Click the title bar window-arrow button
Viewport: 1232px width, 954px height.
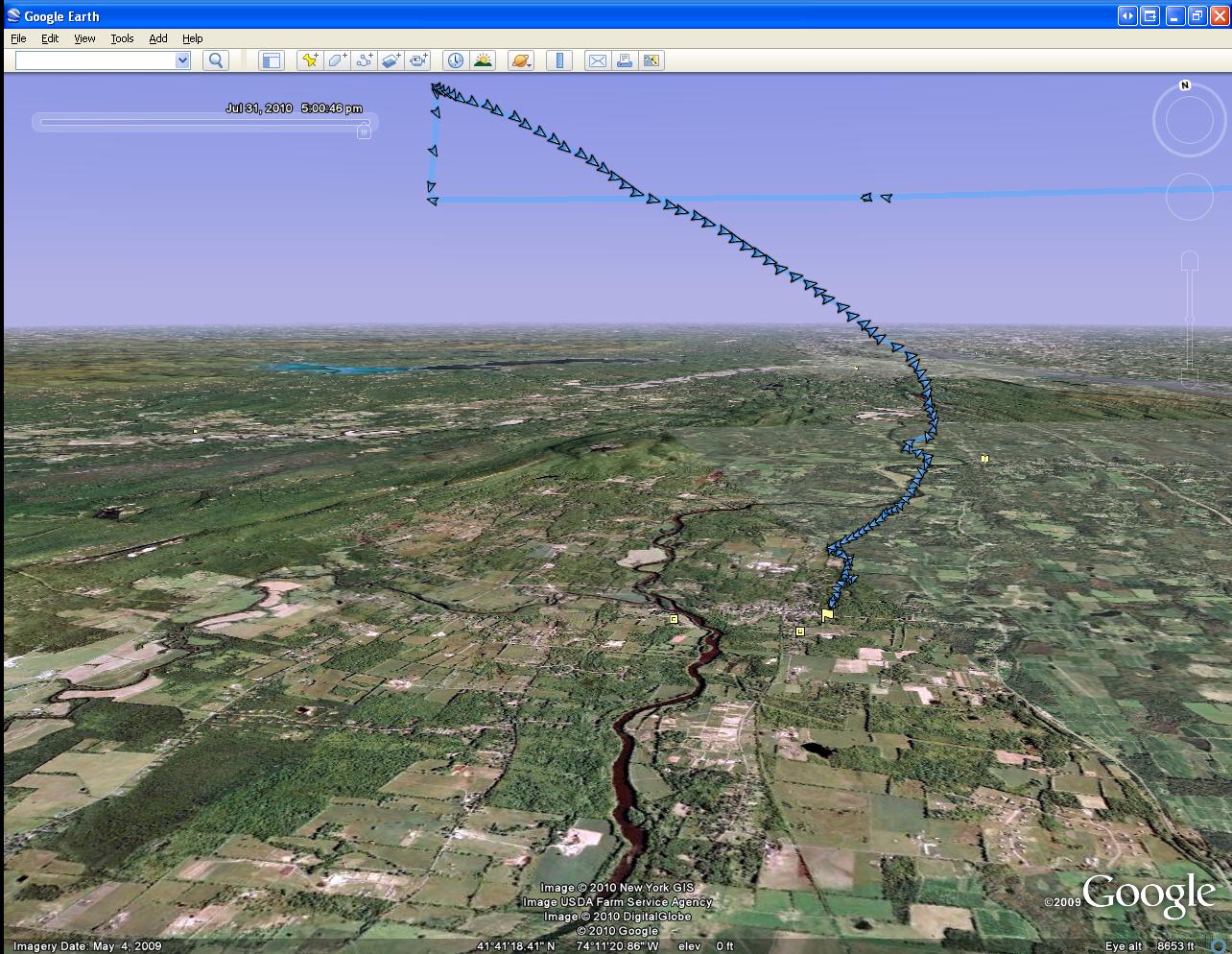pyautogui.click(x=1149, y=15)
